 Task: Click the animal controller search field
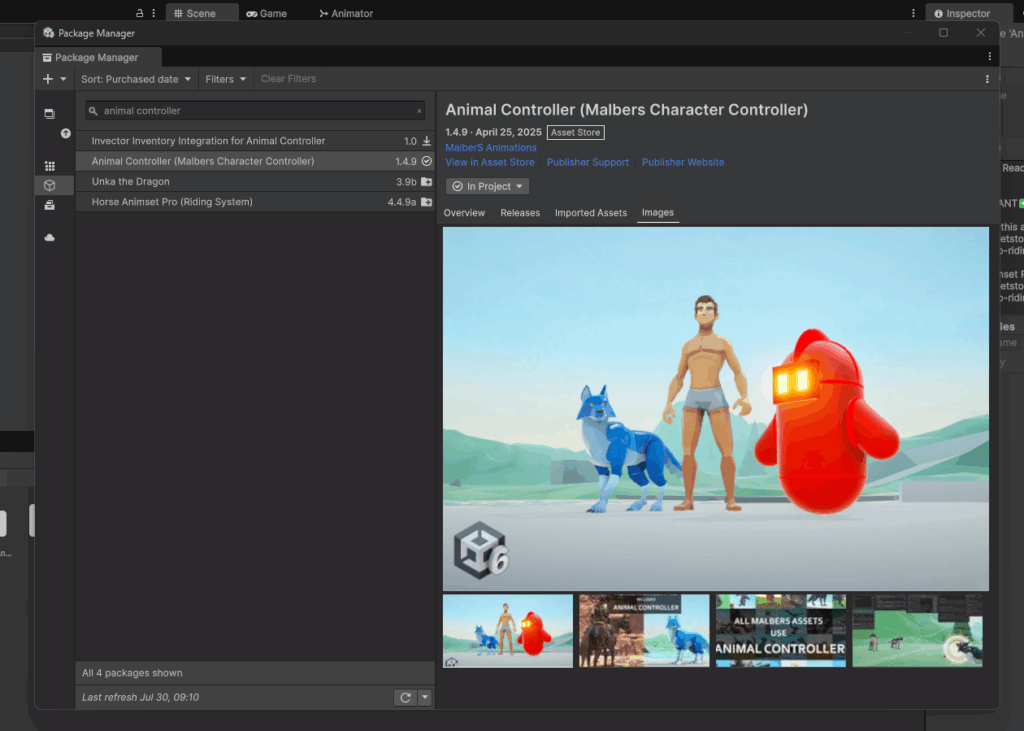(x=255, y=111)
